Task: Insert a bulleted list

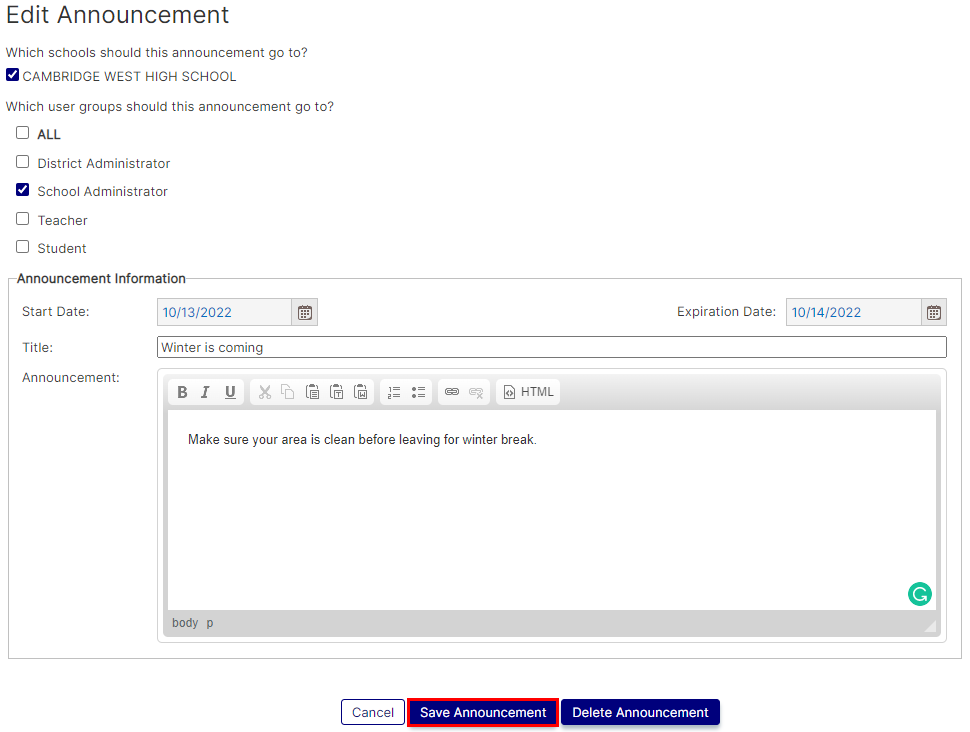Action: point(418,392)
